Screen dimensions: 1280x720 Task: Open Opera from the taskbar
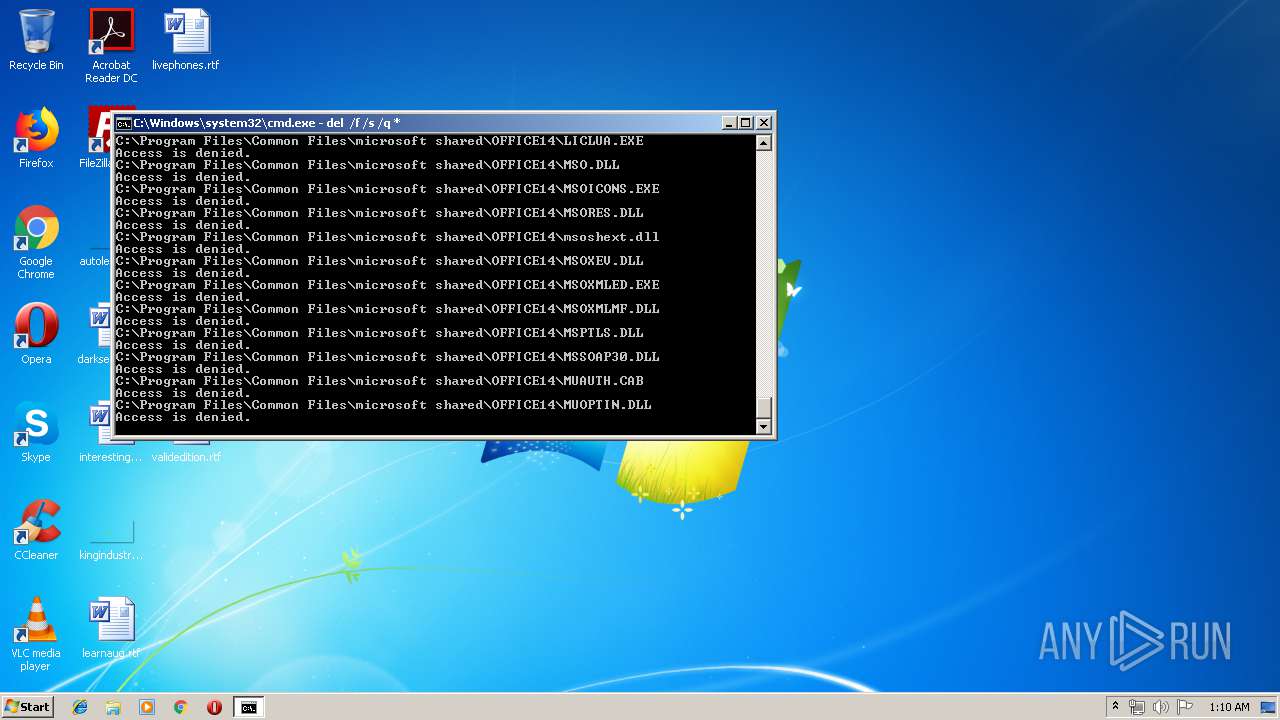tap(214, 707)
